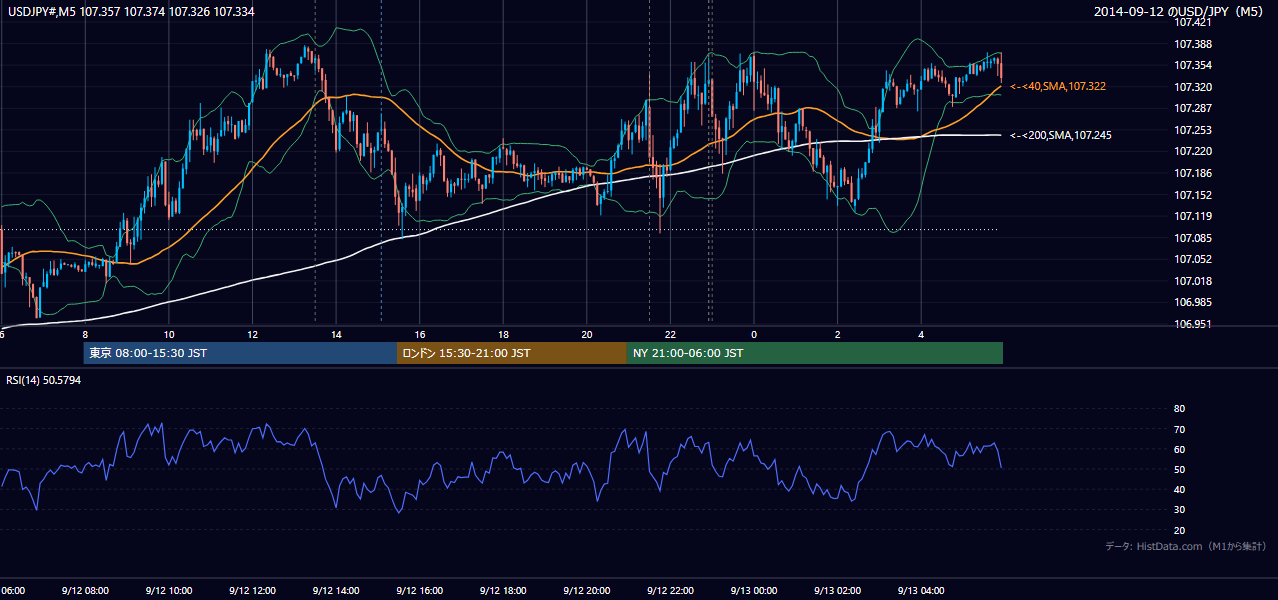Click hour tick 12 under the price chart
This screenshot has width=1278, height=600.
point(253,335)
